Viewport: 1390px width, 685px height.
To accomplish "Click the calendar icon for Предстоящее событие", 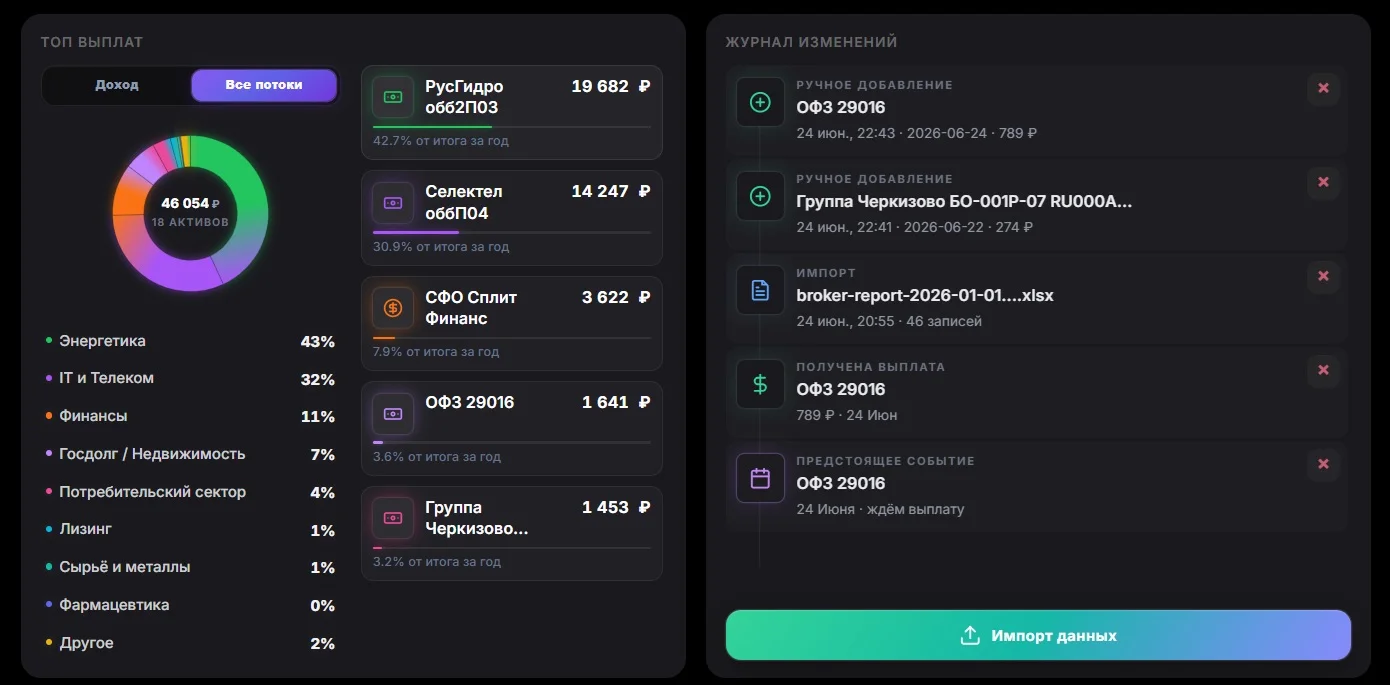I will click(760, 478).
